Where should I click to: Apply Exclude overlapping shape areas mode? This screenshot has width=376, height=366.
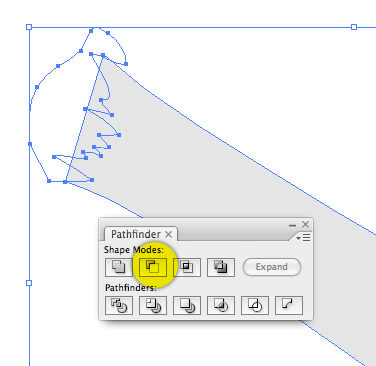pos(221,267)
